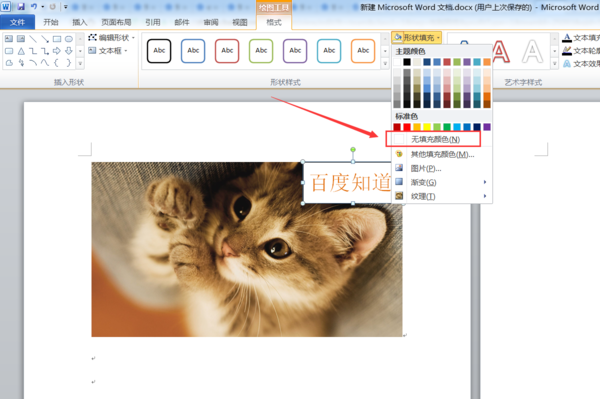Pick yellow from the standard colors row

[427, 127]
